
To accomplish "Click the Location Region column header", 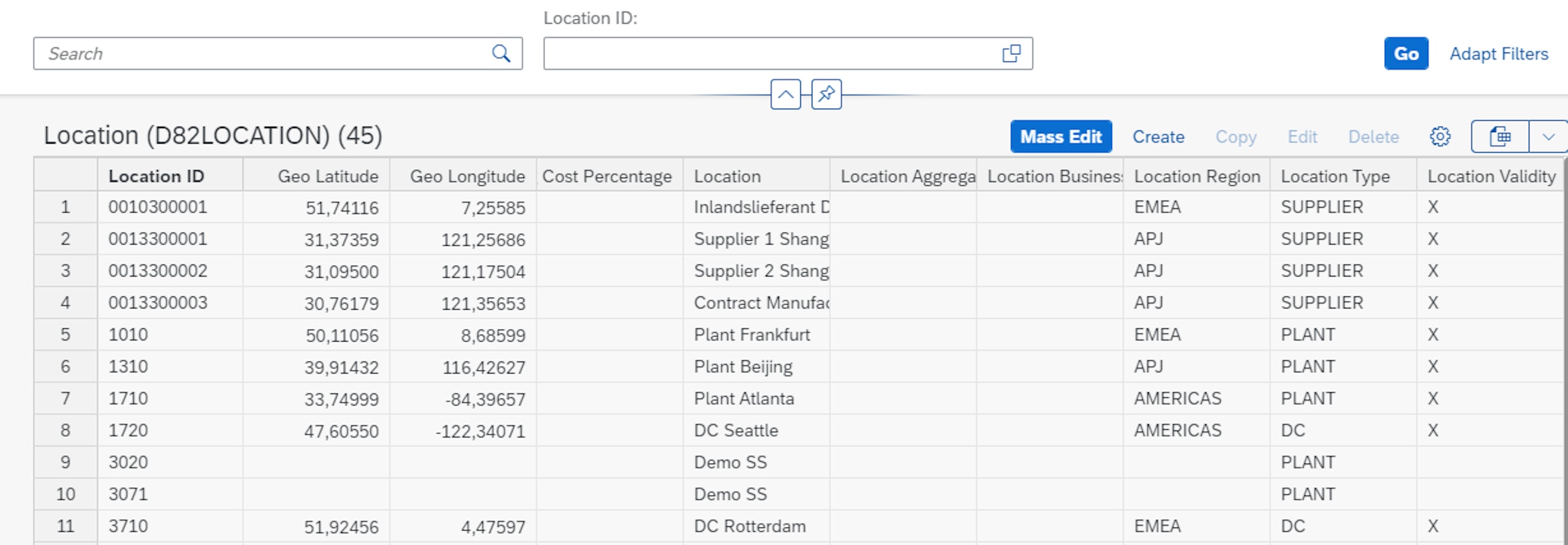I will pos(1196,176).
